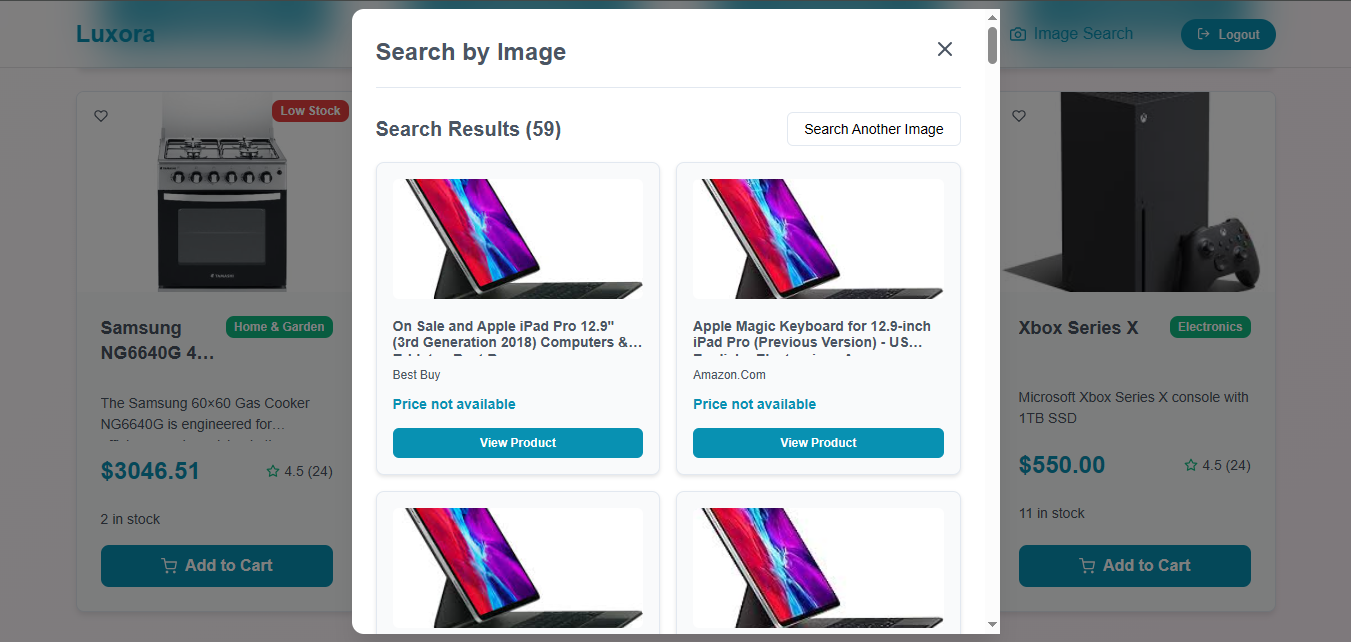Click the Home & Garden category tag
Viewport: 1351px width, 642px height.
coord(279,327)
